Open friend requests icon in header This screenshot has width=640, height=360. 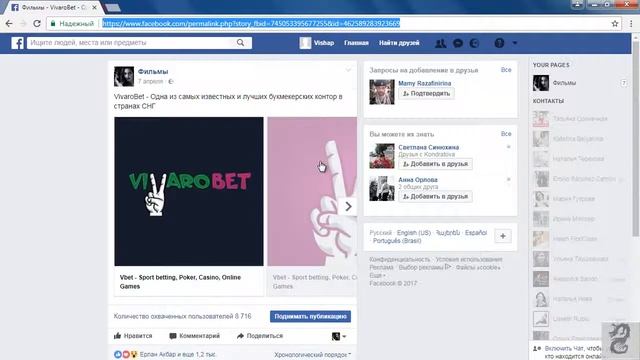click(x=440, y=43)
